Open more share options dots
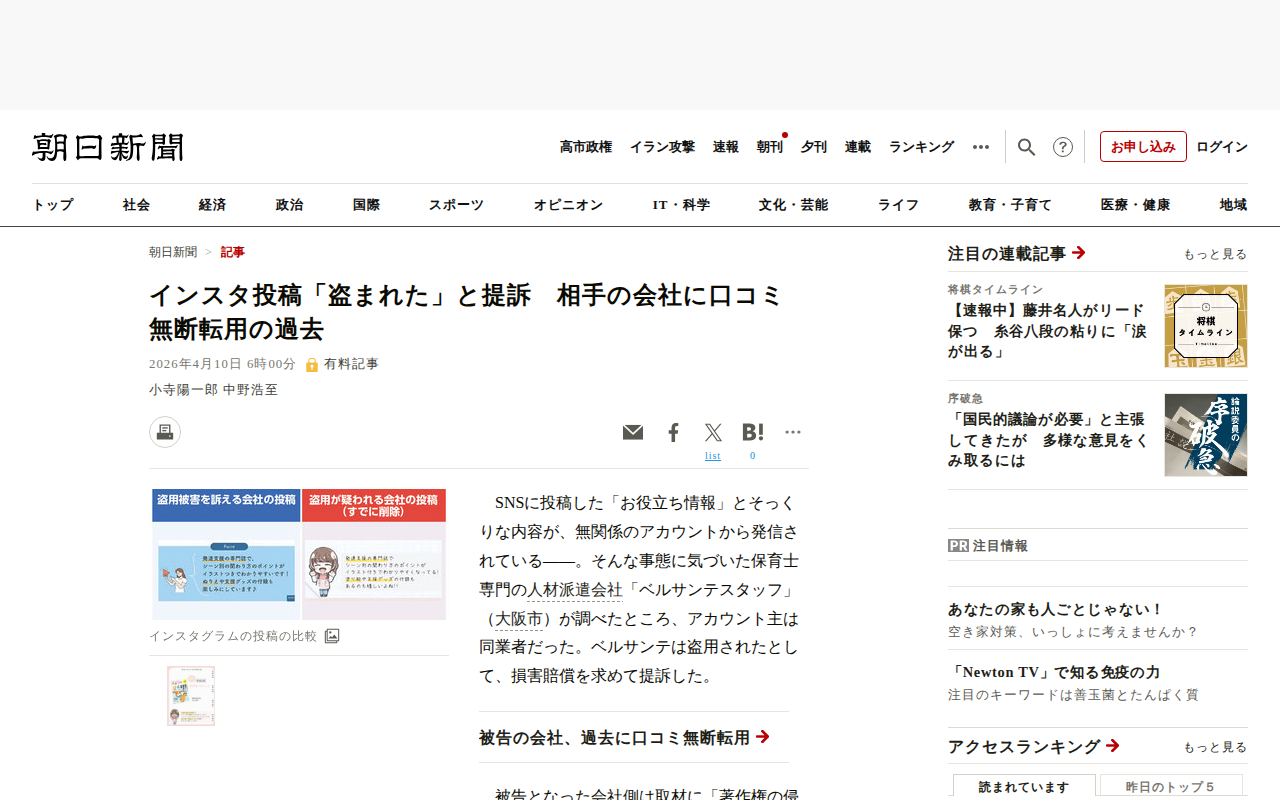The image size is (1280, 800). pos(793,432)
